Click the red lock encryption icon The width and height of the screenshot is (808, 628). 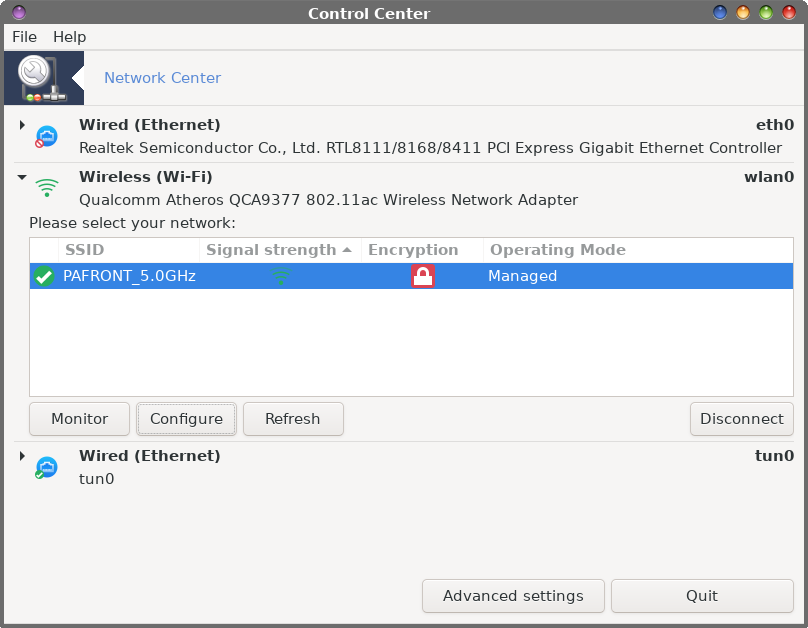click(423, 276)
